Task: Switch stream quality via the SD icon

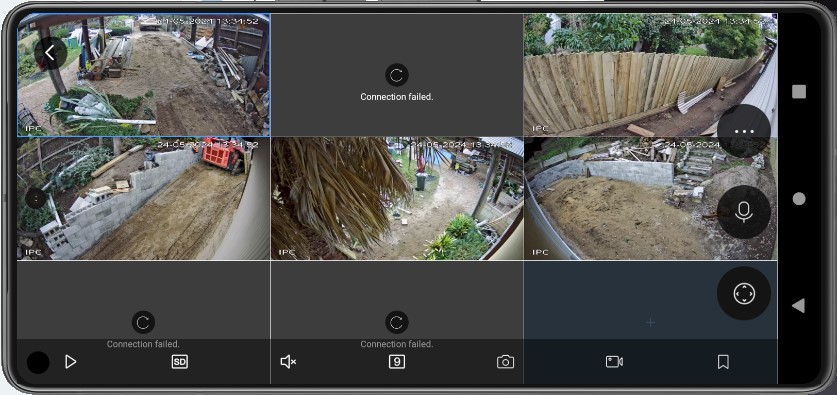Action: (180, 362)
